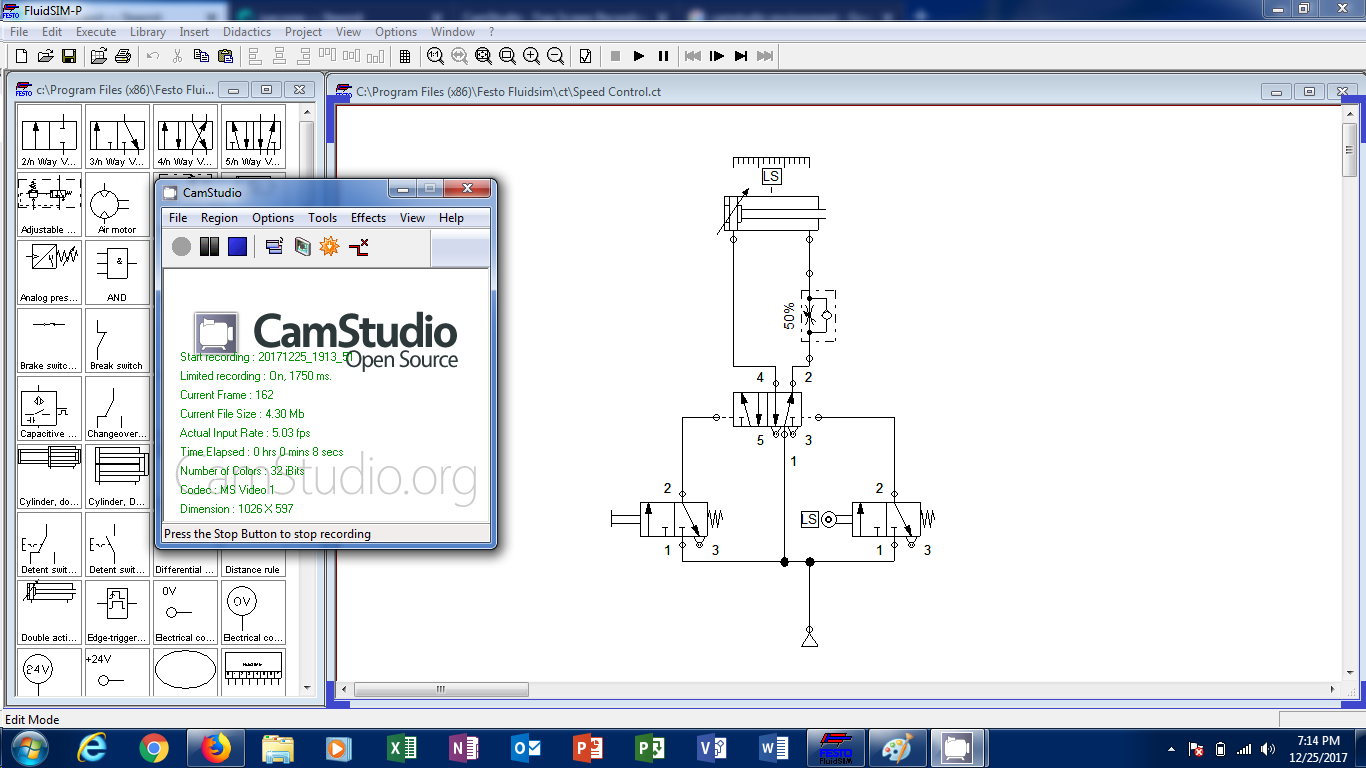Reset zoom with the 1:1 magnifier icon
This screenshot has width=1366, height=768.
(435, 56)
